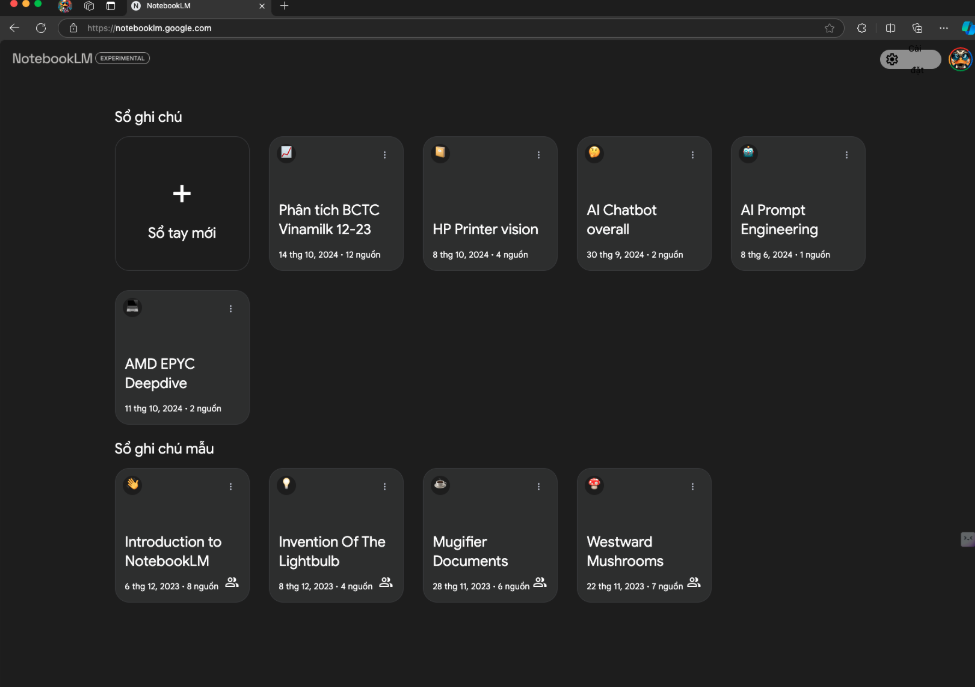Open the 'Westward Mushrooms' title
The height and width of the screenshot is (687, 975).
[625, 551]
